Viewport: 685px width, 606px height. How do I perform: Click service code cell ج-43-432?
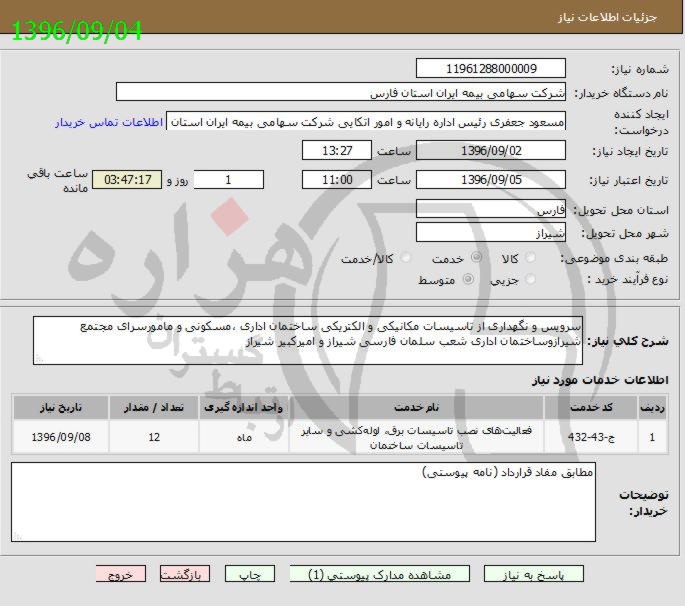point(591,437)
